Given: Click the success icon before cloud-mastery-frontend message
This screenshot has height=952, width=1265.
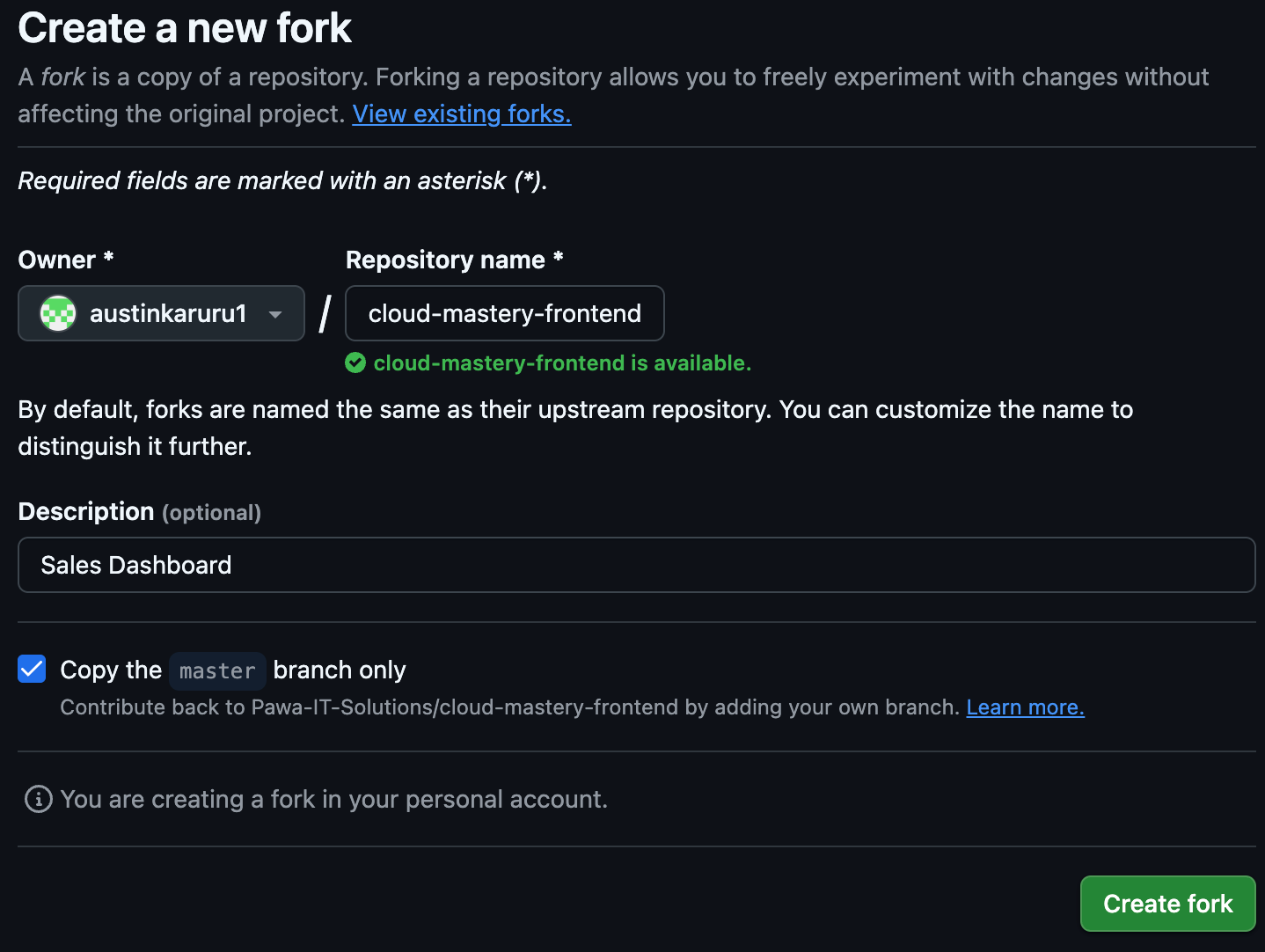Looking at the screenshot, I should (355, 362).
